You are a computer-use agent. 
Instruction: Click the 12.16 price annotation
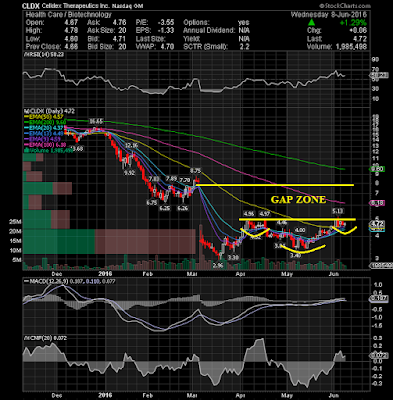pos(131,145)
